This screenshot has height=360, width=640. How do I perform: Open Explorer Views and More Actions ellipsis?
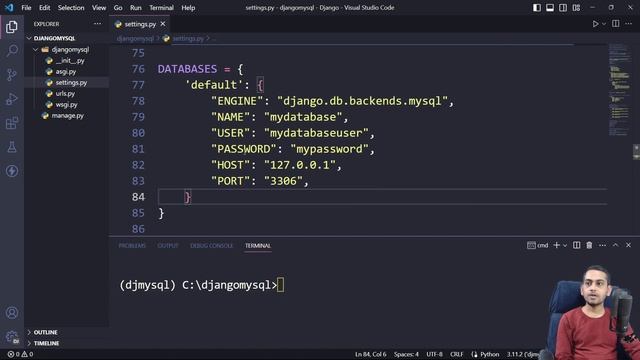97,24
